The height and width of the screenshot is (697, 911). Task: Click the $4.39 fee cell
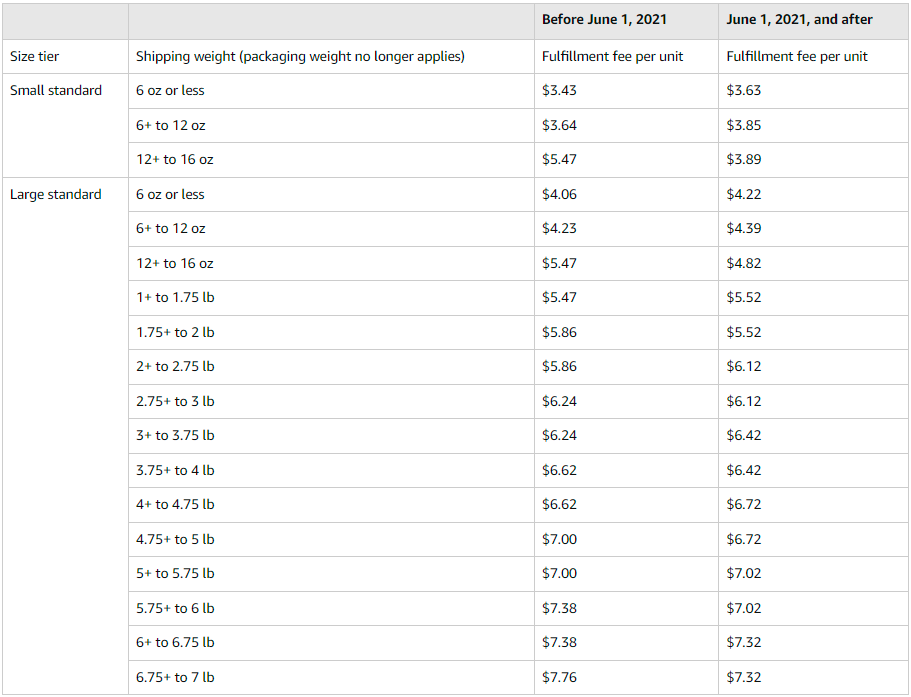pos(813,229)
